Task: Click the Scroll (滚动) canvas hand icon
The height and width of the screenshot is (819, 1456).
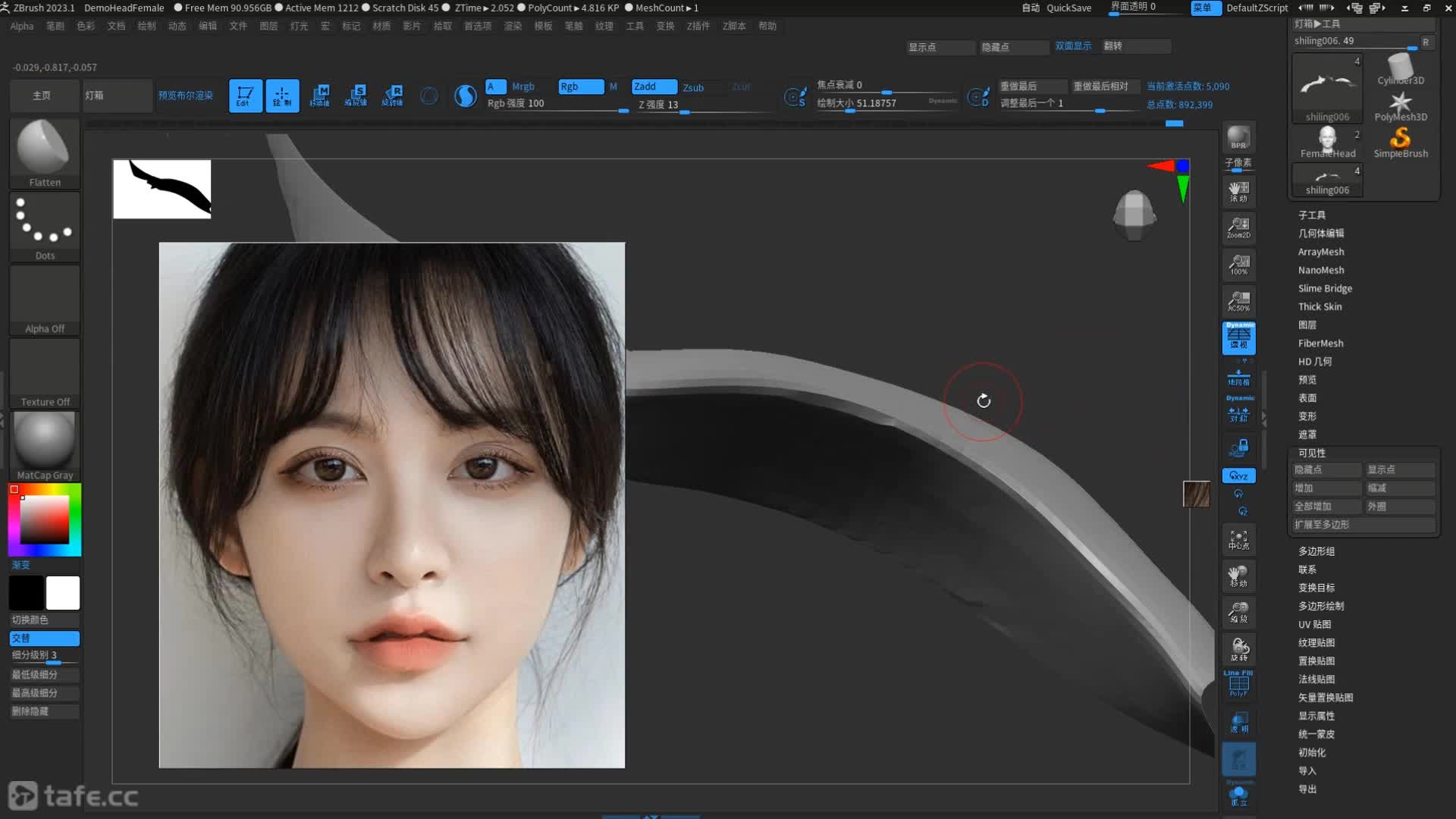Action: (1238, 191)
